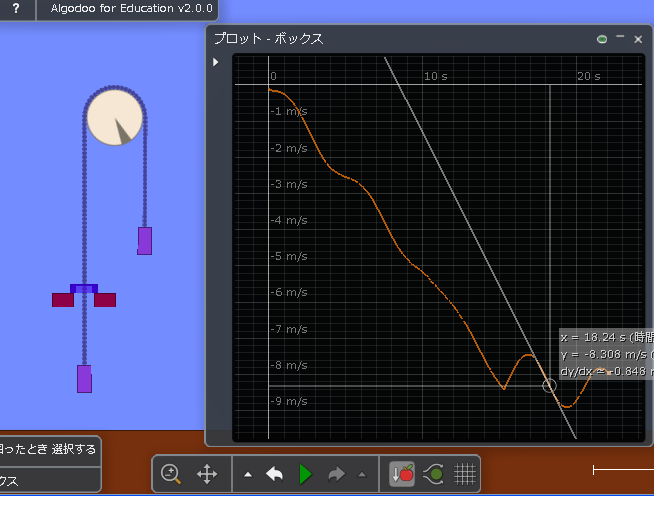Click the pulley wheel in the scene
654x505 pixels.
pyautogui.click(x=115, y=117)
